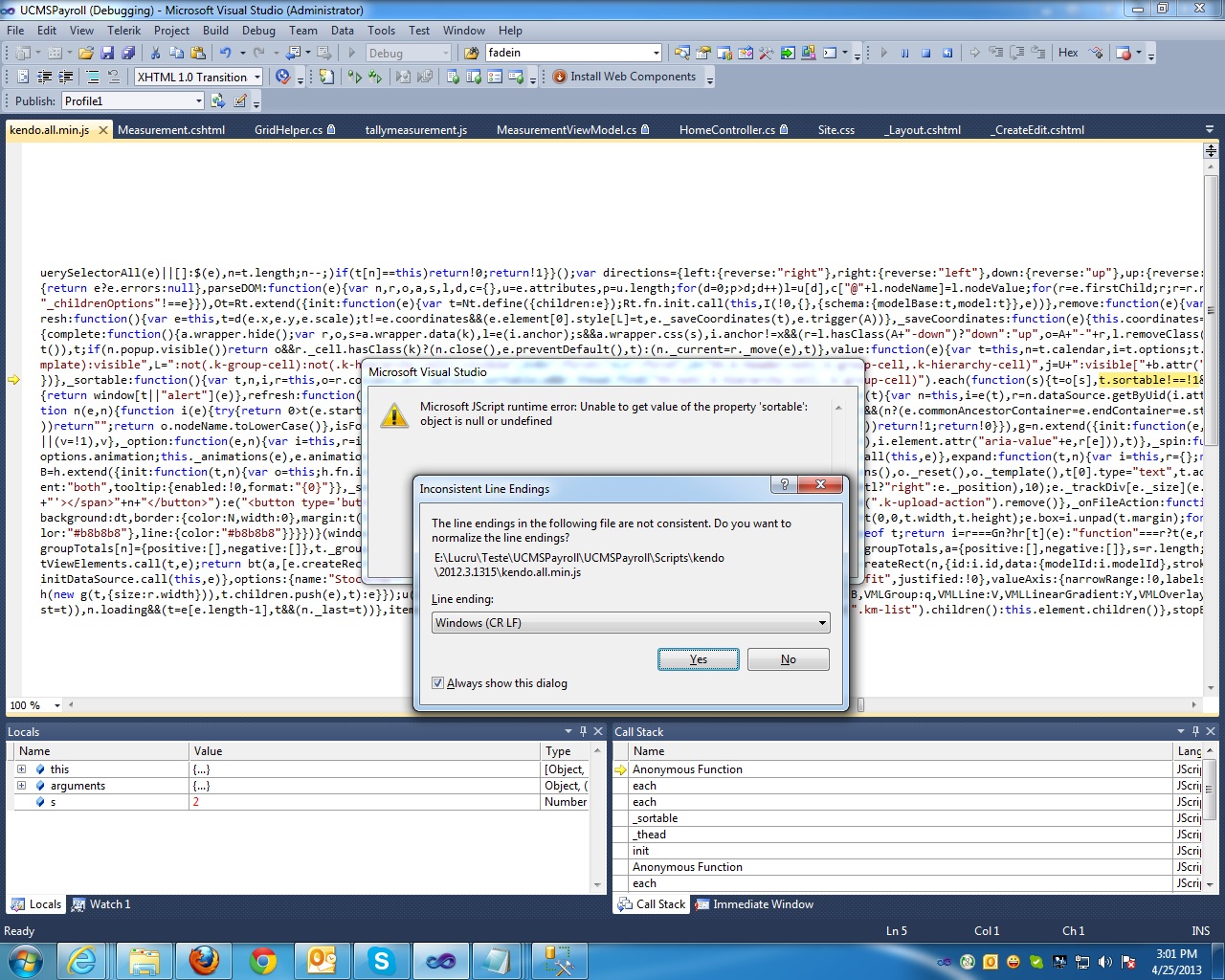Click the Properties Window toolbar icon
The height and width of the screenshot is (980, 1225).
click(x=703, y=54)
